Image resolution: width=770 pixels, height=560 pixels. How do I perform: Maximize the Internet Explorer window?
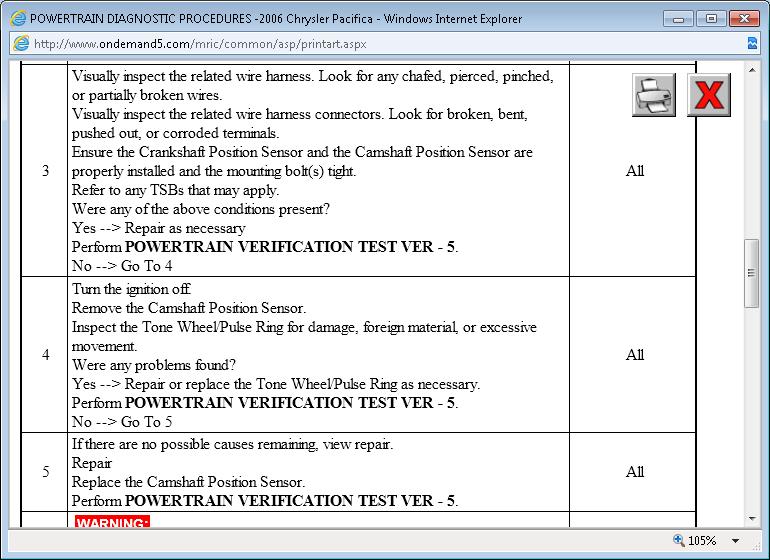(x=711, y=19)
